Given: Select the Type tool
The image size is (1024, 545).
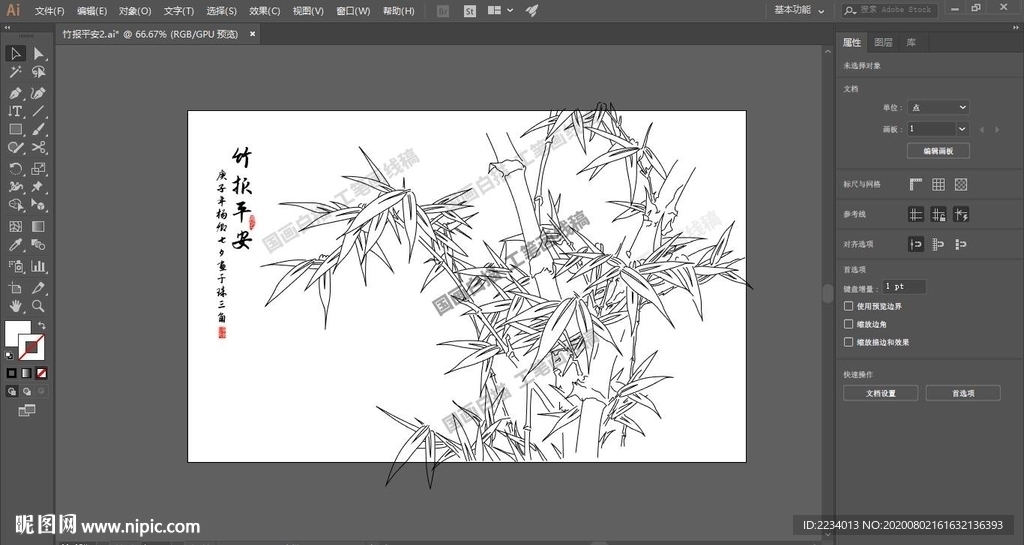Looking at the screenshot, I should pyautogui.click(x=15, y=111).
